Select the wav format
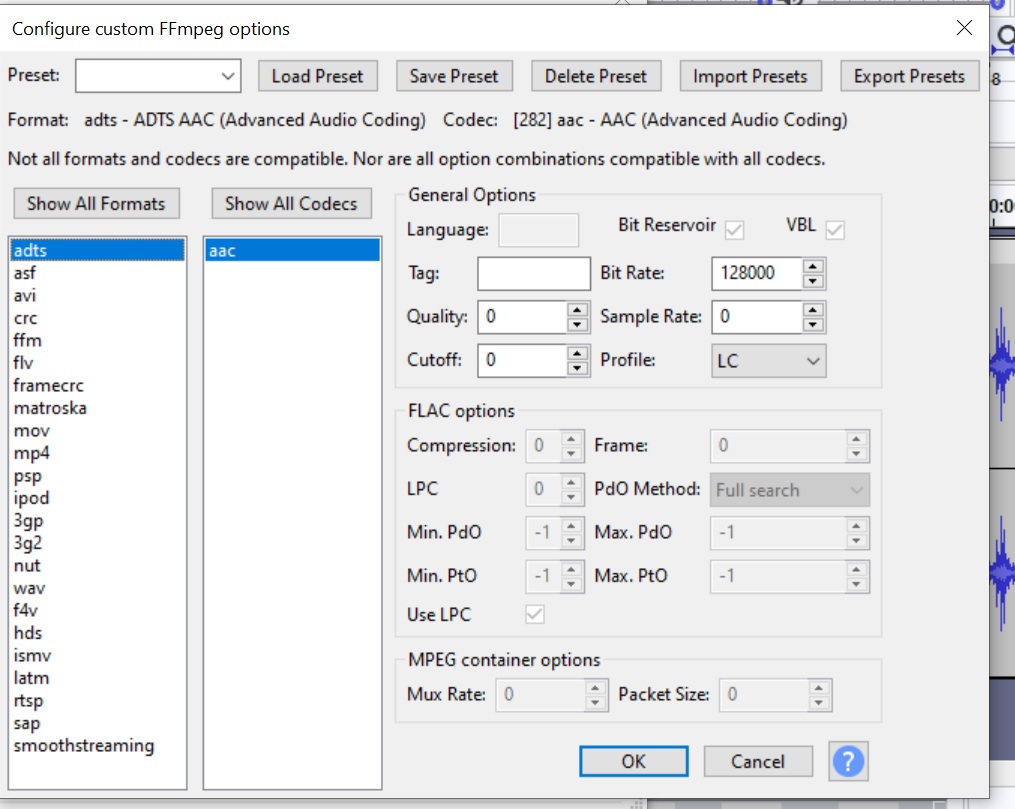Screen dimensions: 1015x809 tap(97, 588)
